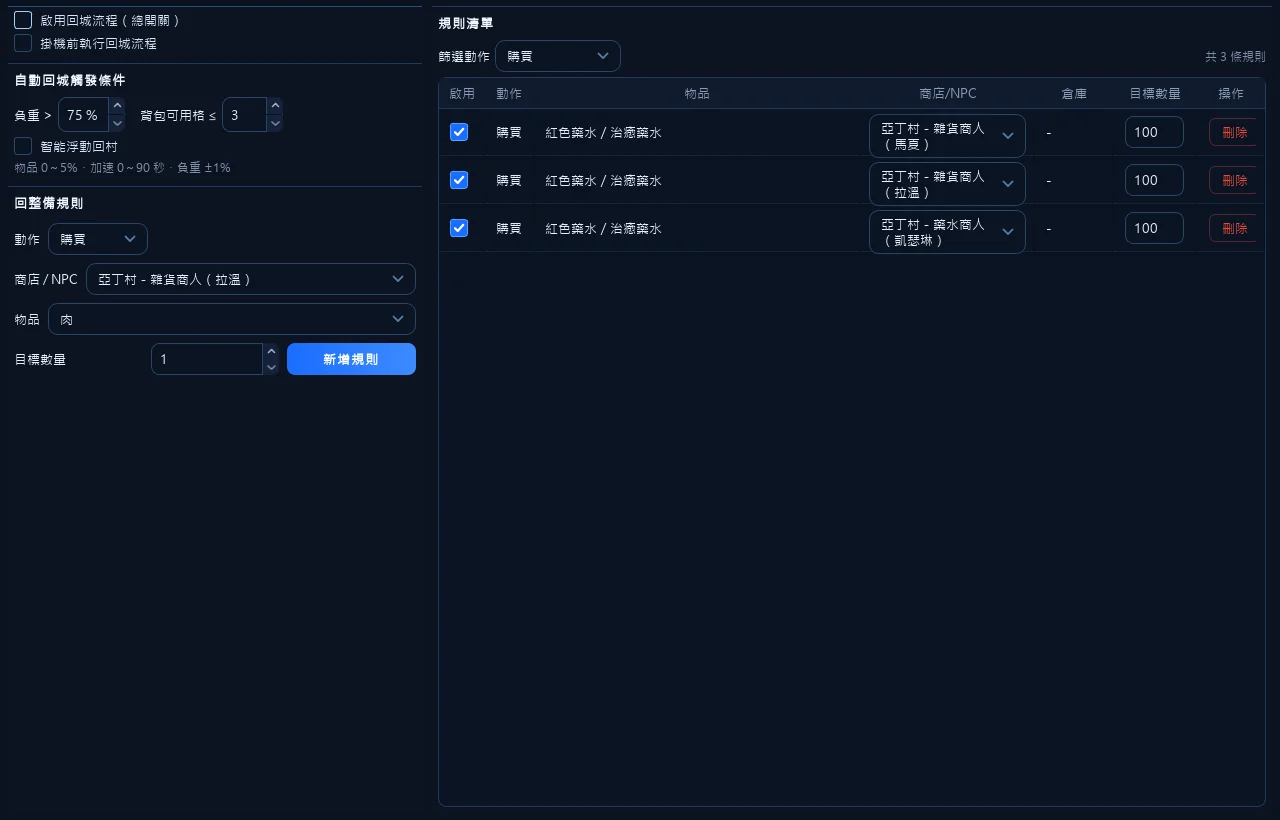Click the 目標數量 column header

tap(1155, 93)
